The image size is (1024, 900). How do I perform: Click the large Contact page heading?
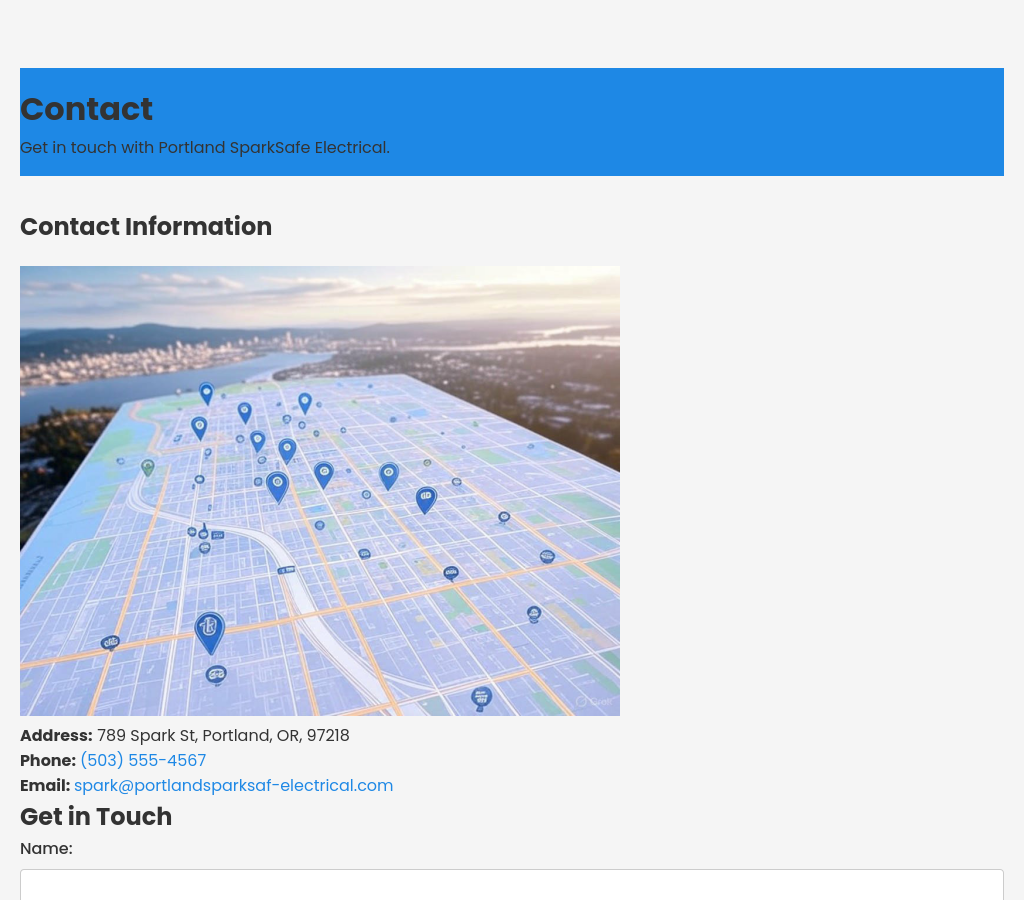86,109
